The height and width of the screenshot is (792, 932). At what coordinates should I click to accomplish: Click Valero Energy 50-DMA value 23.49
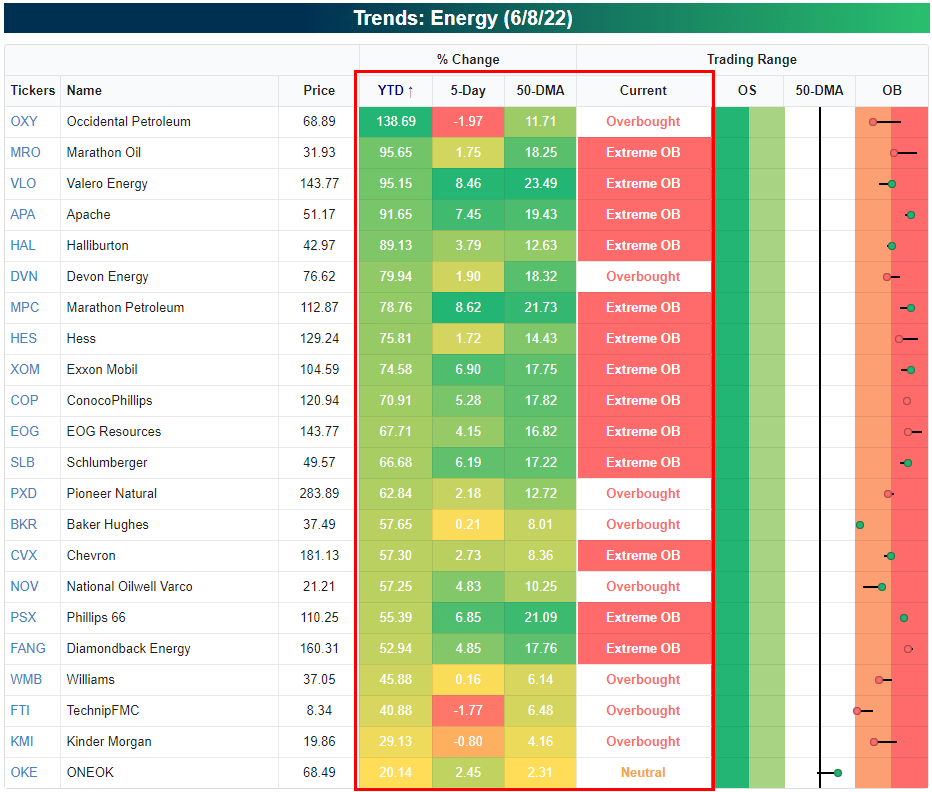(x=540, y=183)
